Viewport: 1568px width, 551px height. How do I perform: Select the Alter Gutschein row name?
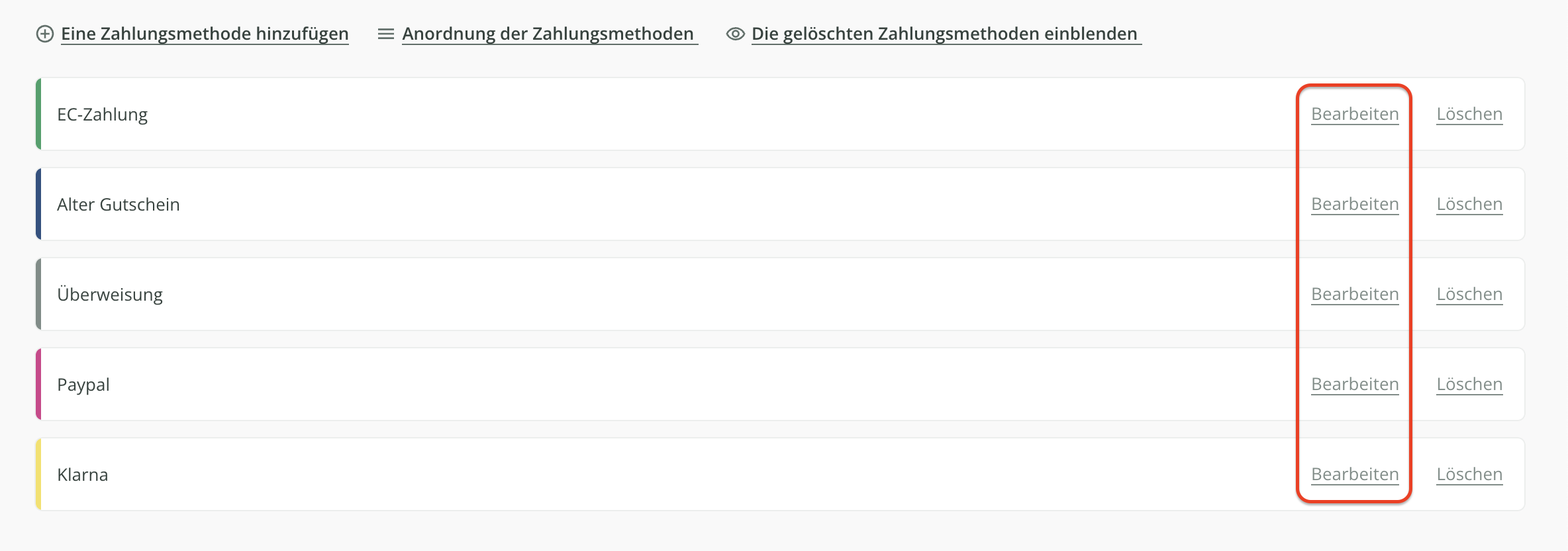(x=119, y=205)
